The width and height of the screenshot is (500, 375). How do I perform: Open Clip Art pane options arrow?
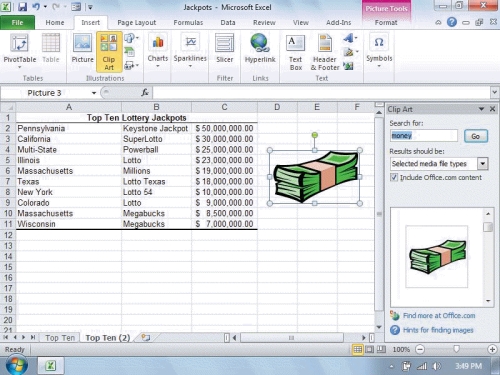click(481, 109)
